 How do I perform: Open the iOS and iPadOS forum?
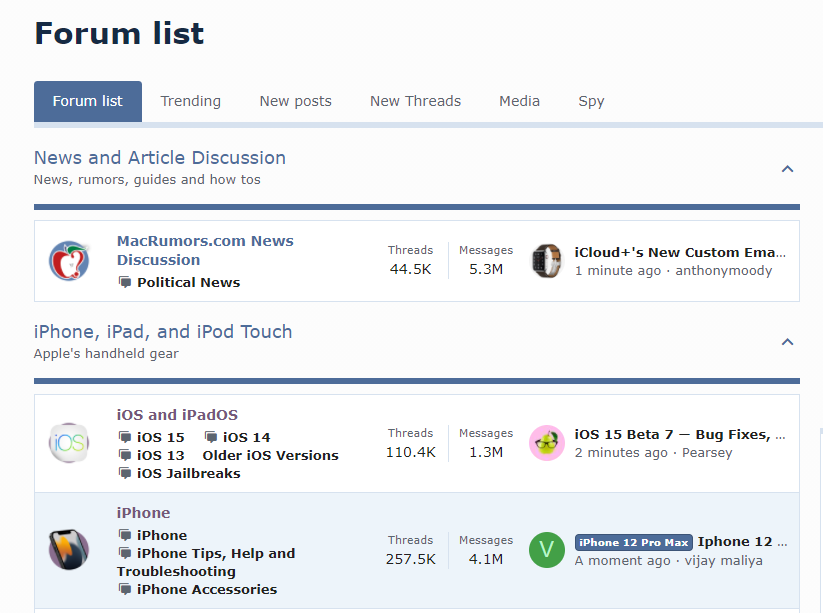coord(177,415)
